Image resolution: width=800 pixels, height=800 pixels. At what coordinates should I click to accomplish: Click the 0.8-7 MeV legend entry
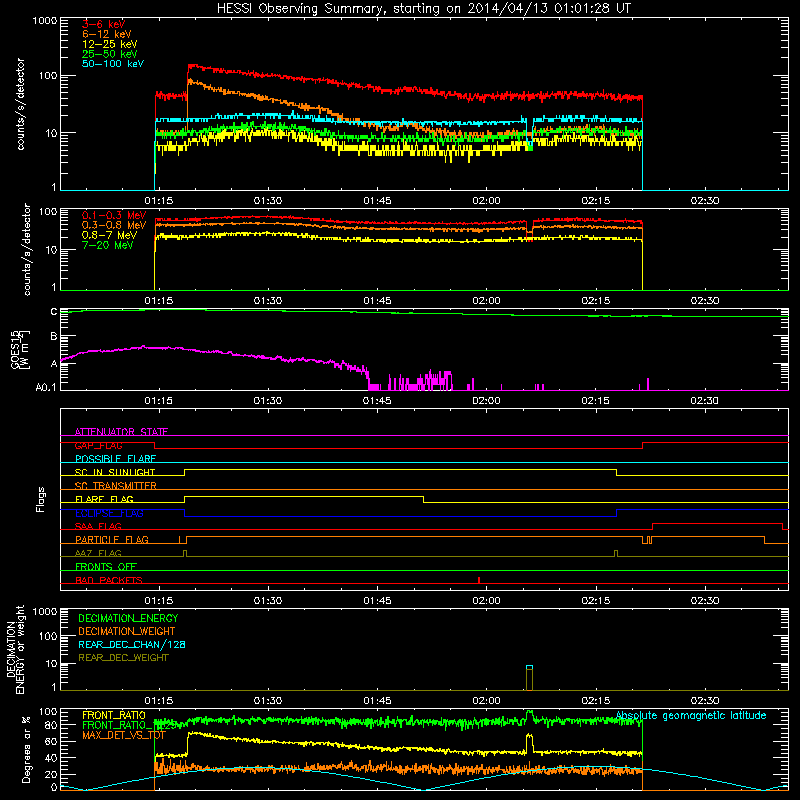point(109,235)
